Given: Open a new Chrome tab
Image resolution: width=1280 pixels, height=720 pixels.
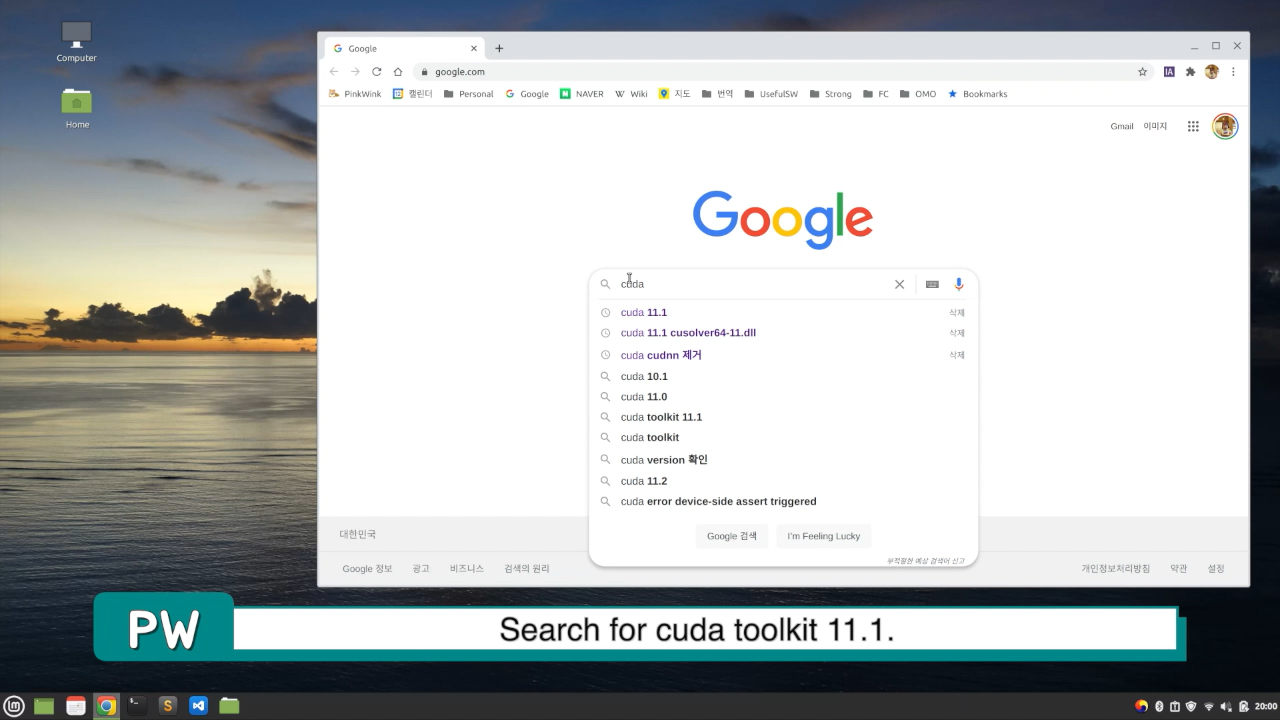Looking at the screenshot, I should [499, 48].
